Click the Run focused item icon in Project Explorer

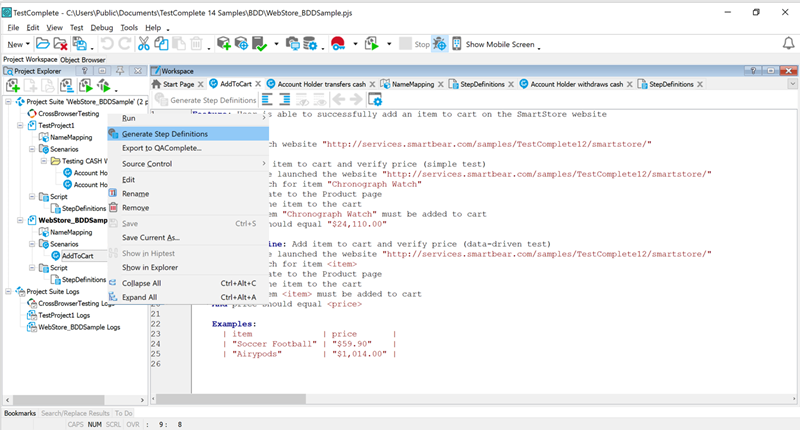(x=104, y=86)
